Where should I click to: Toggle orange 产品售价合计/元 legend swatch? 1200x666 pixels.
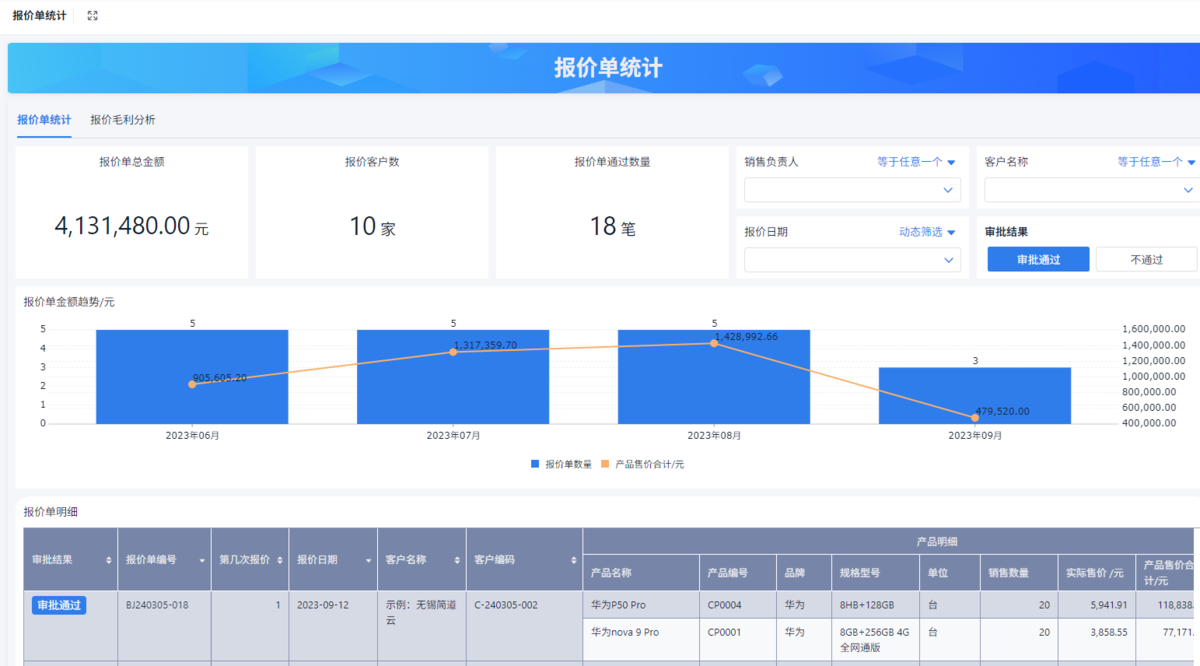[x=605, y=464]
